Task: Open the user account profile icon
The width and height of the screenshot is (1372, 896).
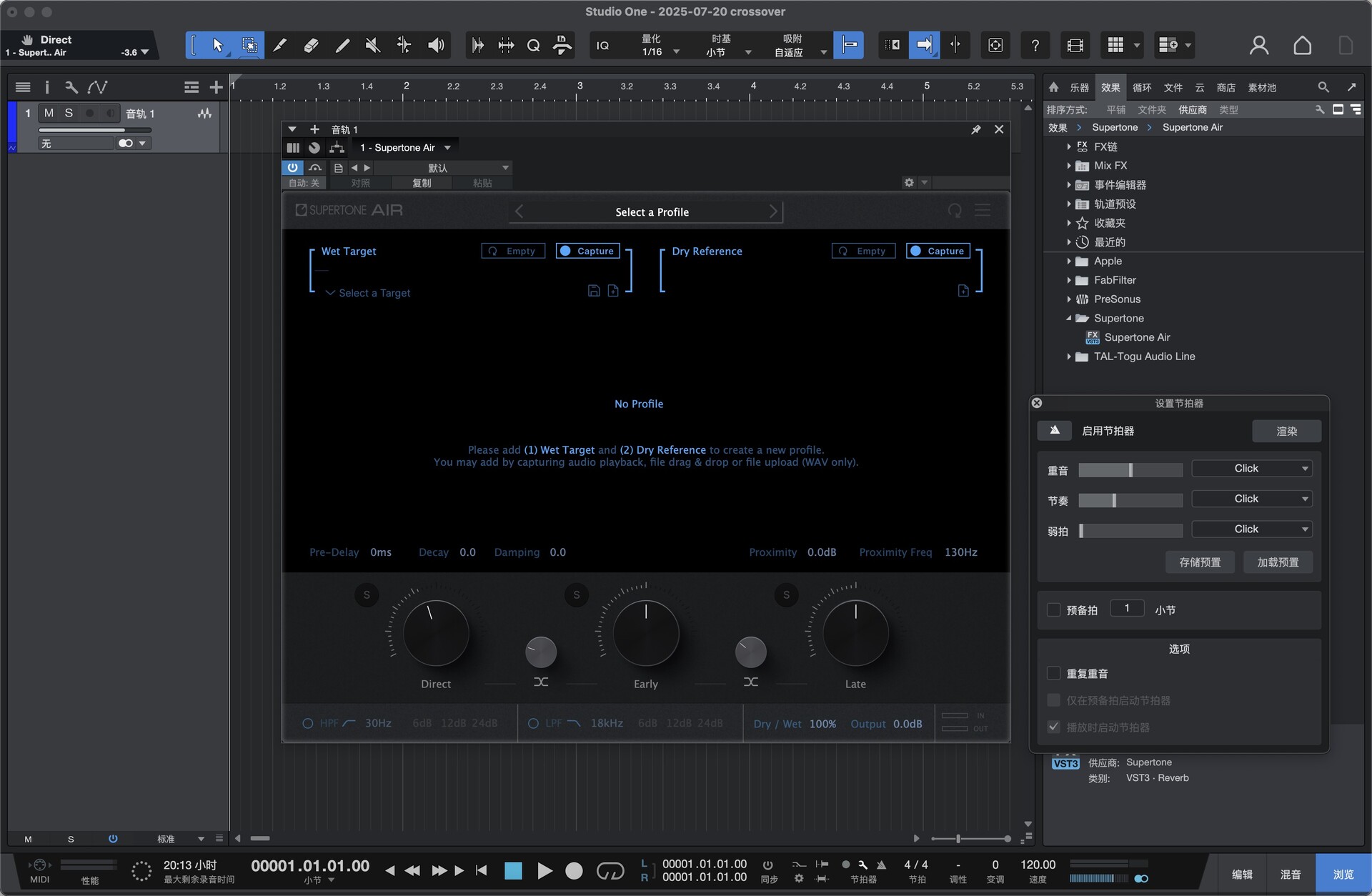Action: pos(1258,45)
